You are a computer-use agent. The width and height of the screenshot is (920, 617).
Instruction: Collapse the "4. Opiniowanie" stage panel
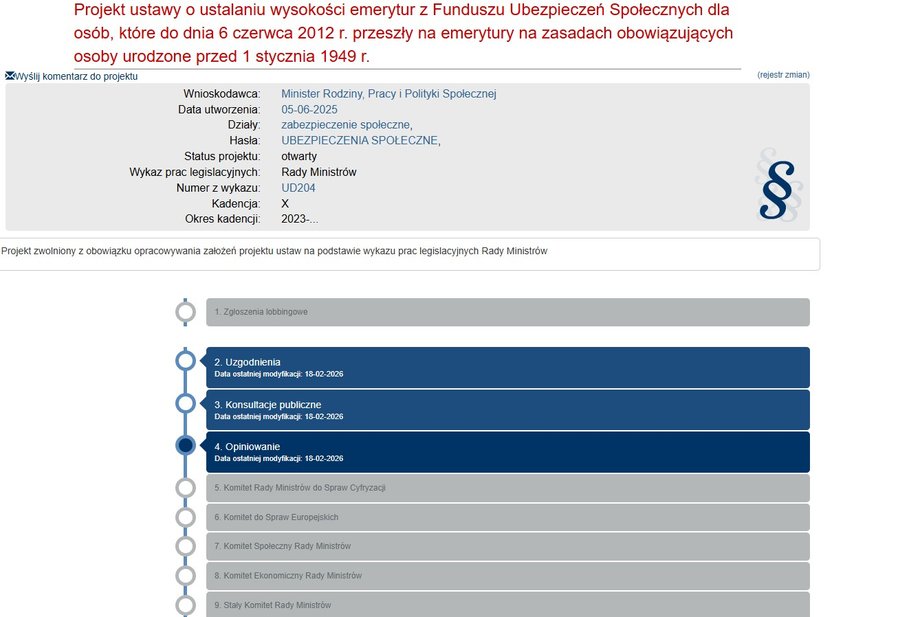point(500,451)
